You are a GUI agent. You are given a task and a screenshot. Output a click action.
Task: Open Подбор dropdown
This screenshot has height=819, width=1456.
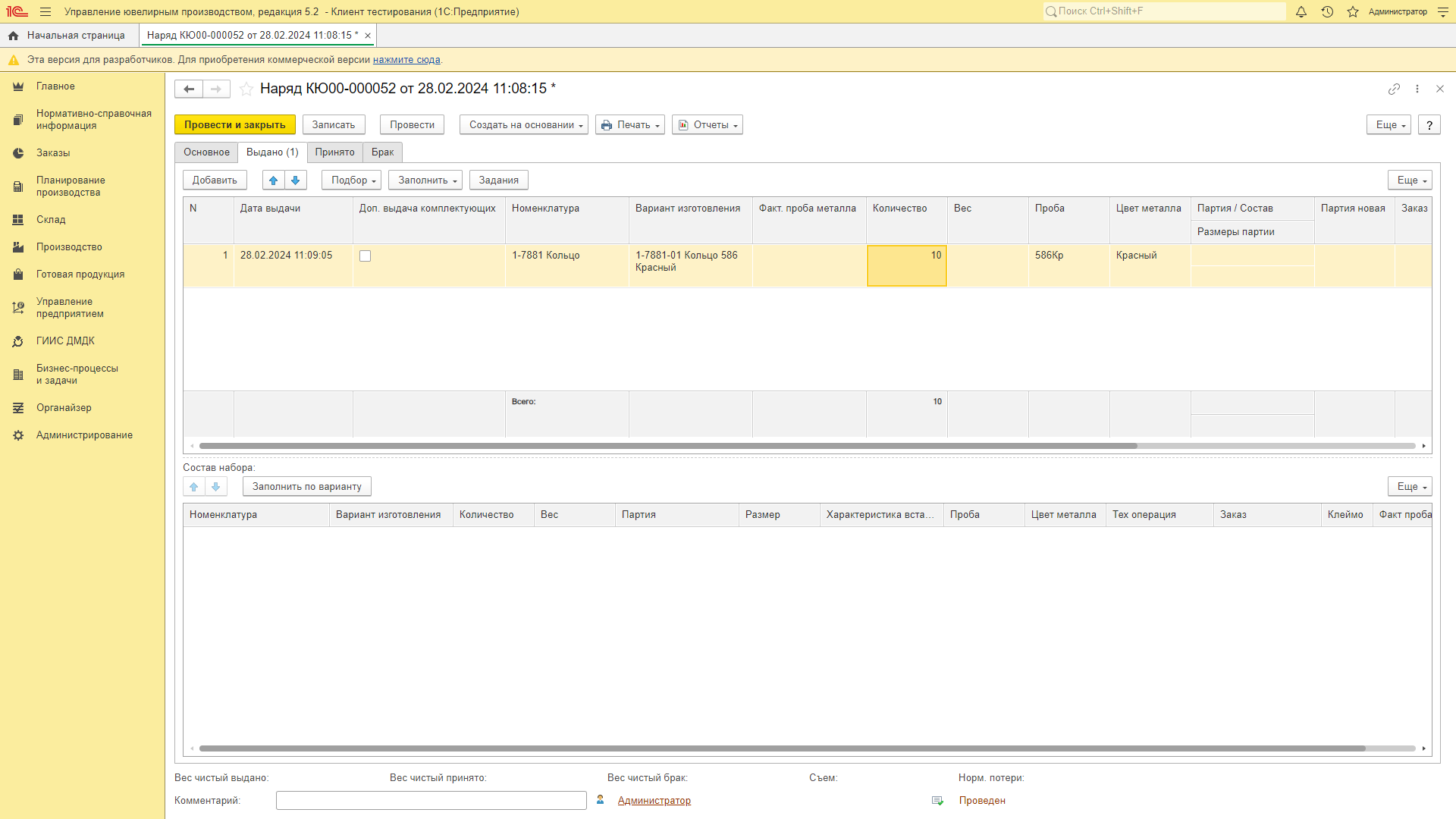352,180
